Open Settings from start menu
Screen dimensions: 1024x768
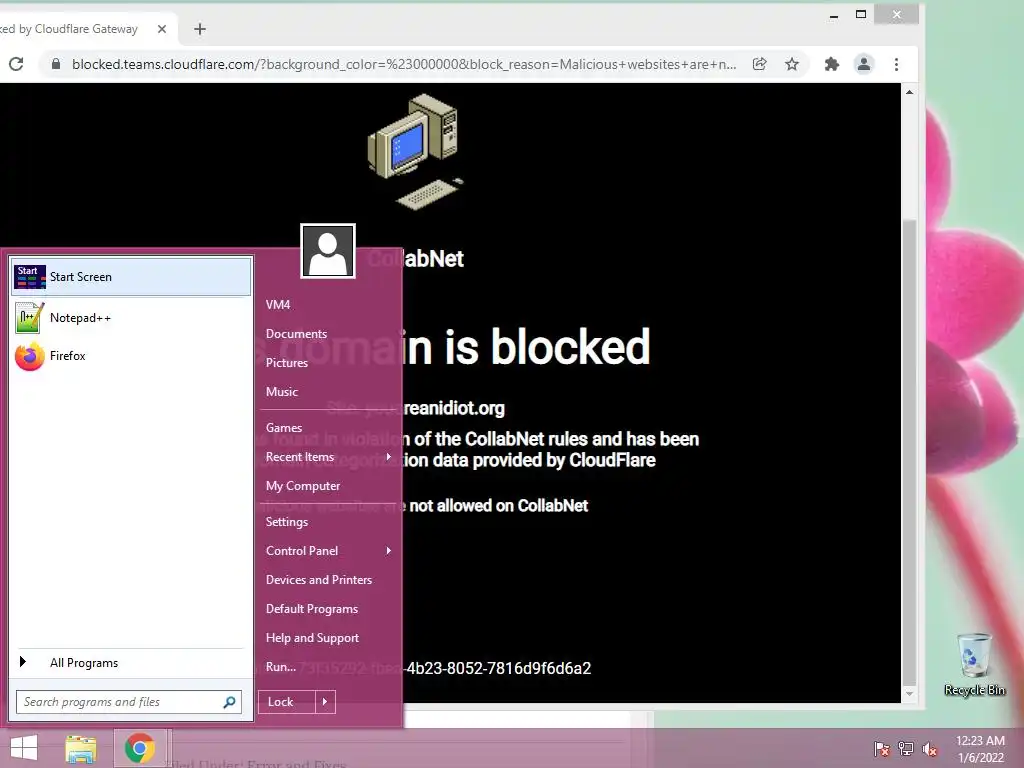[287, 522]
